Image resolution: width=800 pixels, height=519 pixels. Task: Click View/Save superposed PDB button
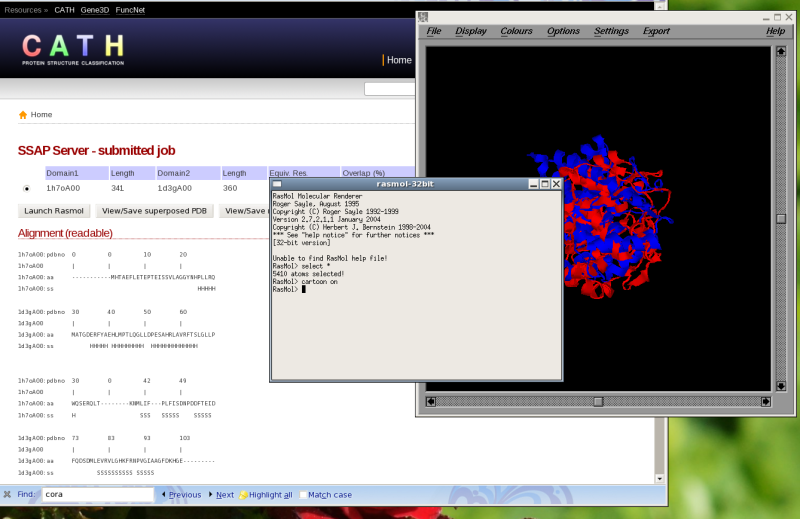(x=154, y=211)
